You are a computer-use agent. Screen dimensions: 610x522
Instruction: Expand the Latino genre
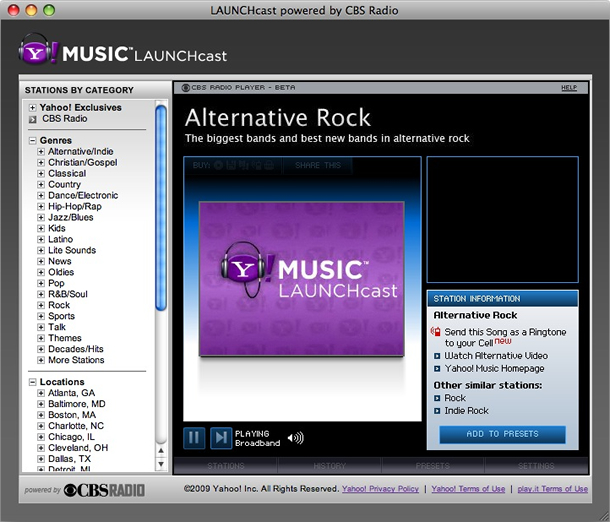(x=41, y=239)
